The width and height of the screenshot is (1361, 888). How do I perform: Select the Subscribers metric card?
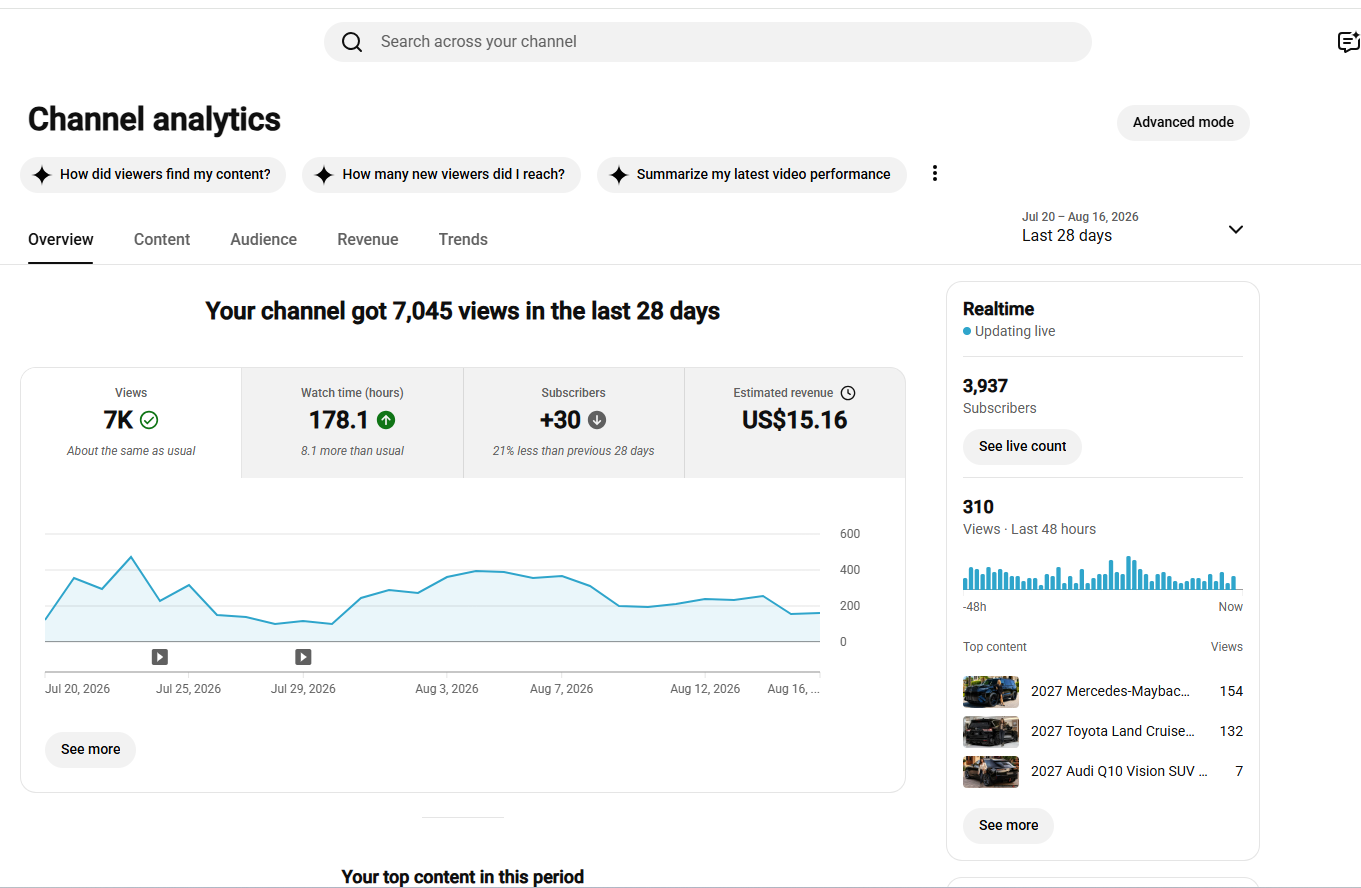click(574, 423)
